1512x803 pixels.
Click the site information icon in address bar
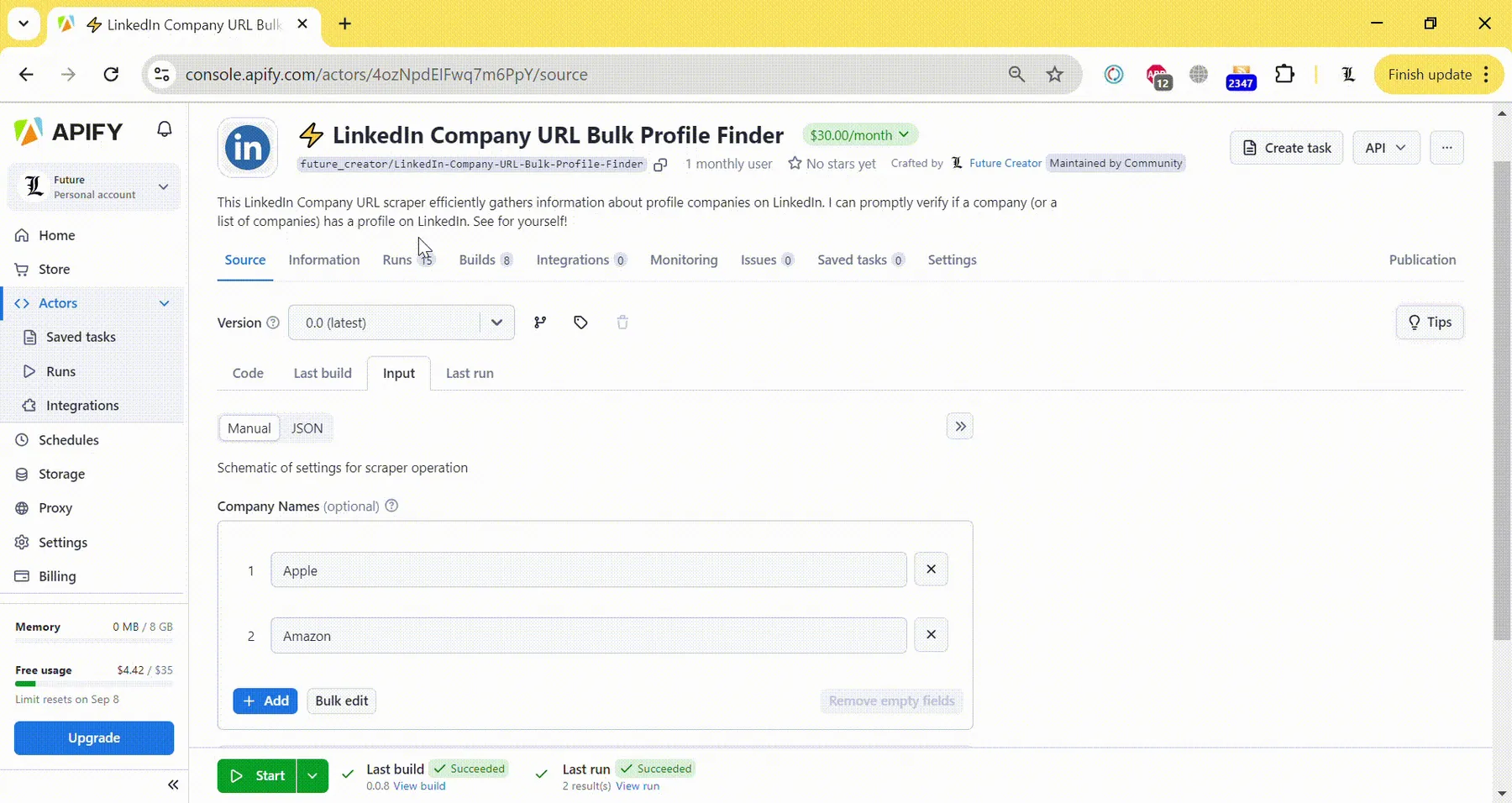click(x=162, y=75)
